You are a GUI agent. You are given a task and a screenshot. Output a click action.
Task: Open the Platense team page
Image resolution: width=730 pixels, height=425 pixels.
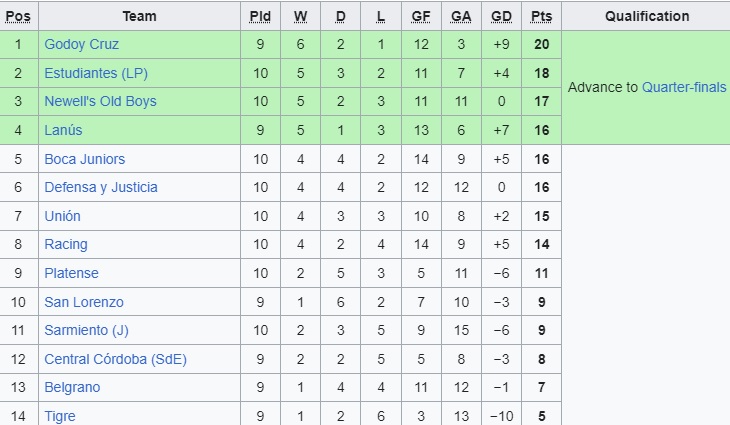[71, 273]
